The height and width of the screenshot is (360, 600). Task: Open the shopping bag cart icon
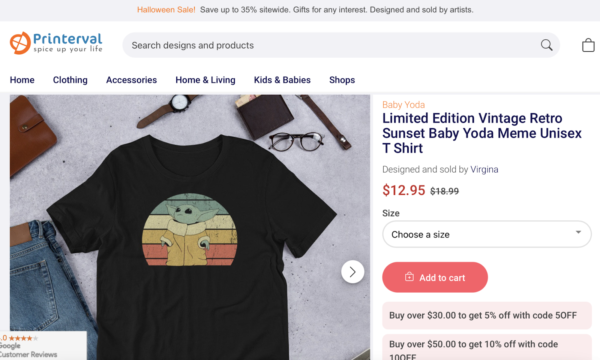[588, 45]
